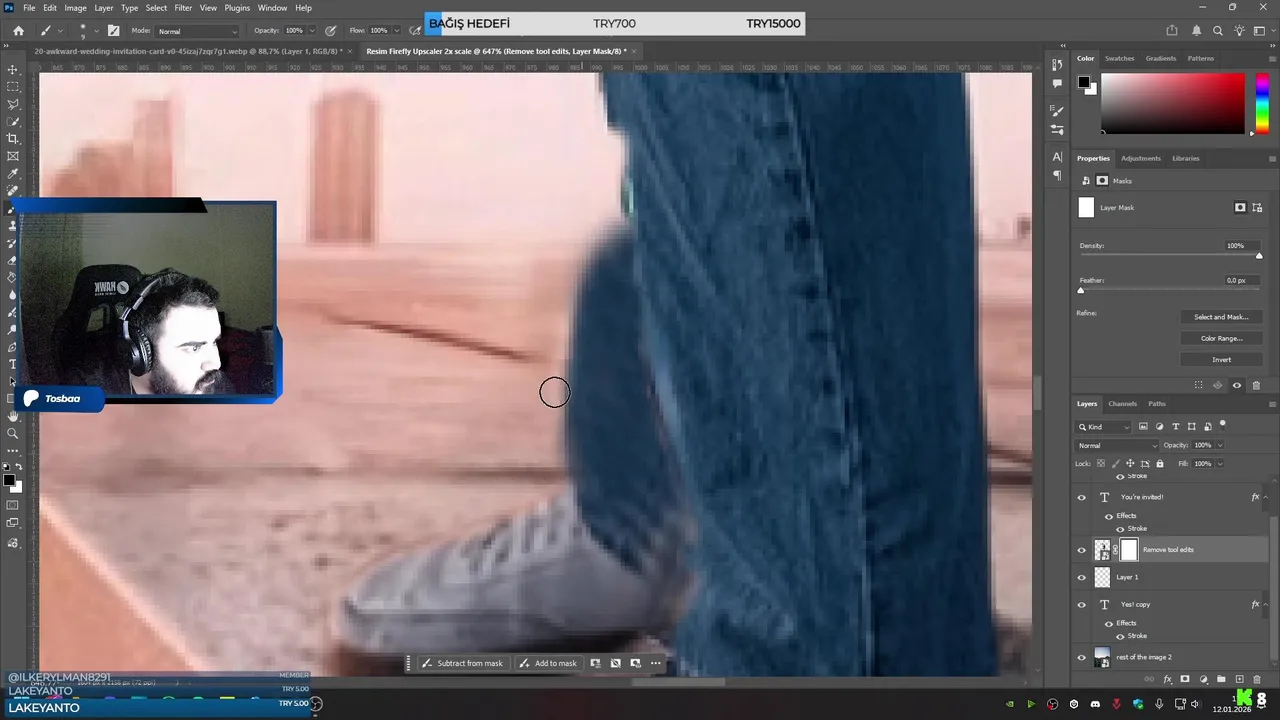The image size is (1280, 720).
Task: Hide the 'Yes! copy' layer
Action: (1081, 605)
